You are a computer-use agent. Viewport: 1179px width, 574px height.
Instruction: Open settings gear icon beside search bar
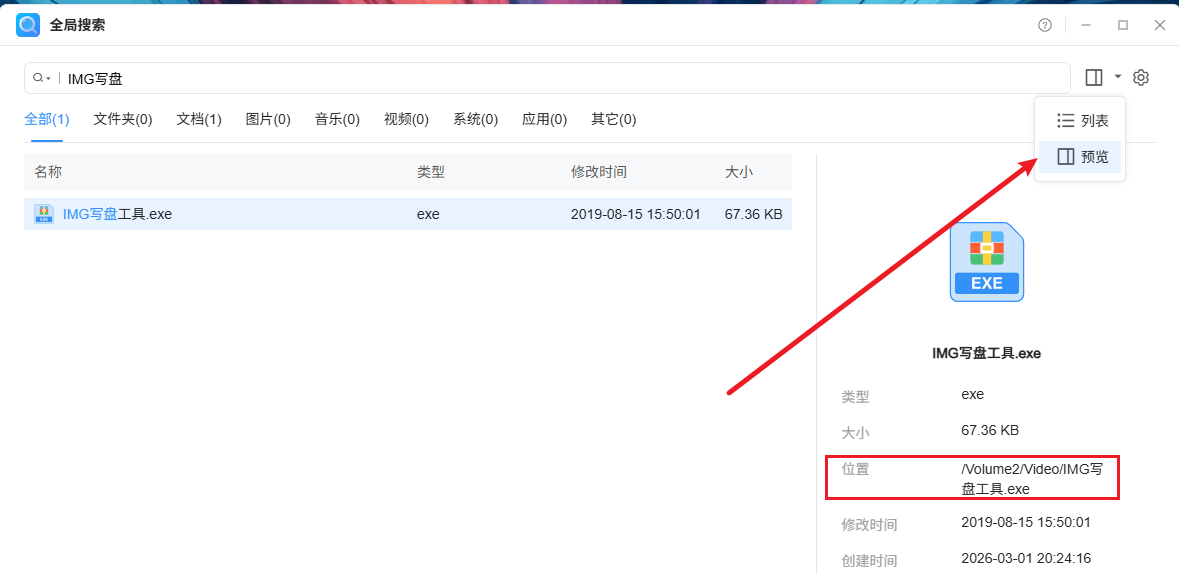(1141, 77)
